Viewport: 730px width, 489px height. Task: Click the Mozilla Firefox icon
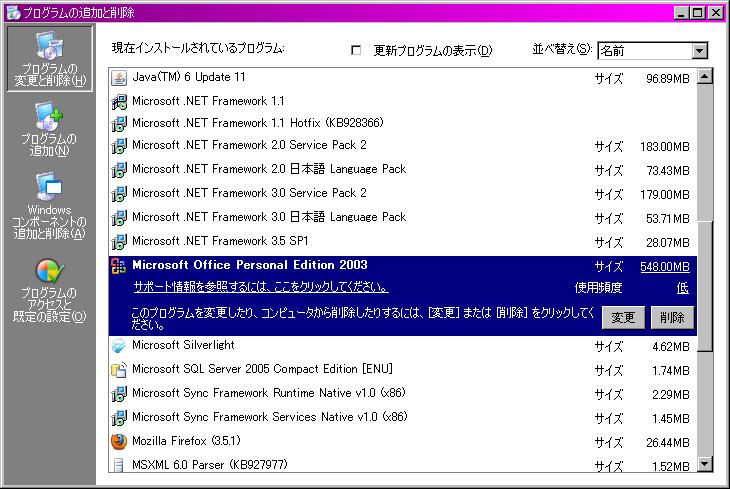pos(119,441)
